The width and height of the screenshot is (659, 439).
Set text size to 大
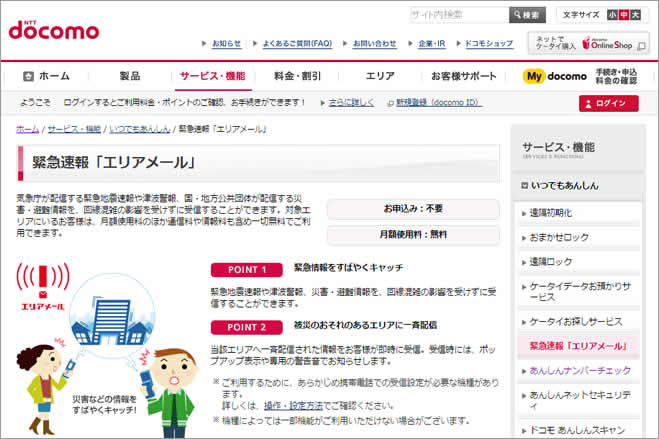point(635,15)
